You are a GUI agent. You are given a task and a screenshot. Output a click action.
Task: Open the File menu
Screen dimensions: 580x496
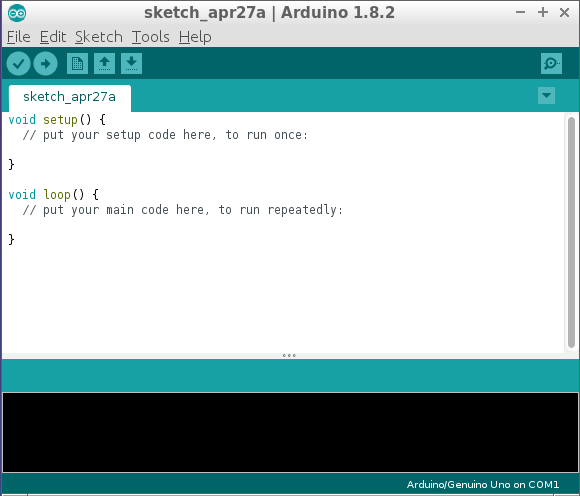tap(18, 37)
